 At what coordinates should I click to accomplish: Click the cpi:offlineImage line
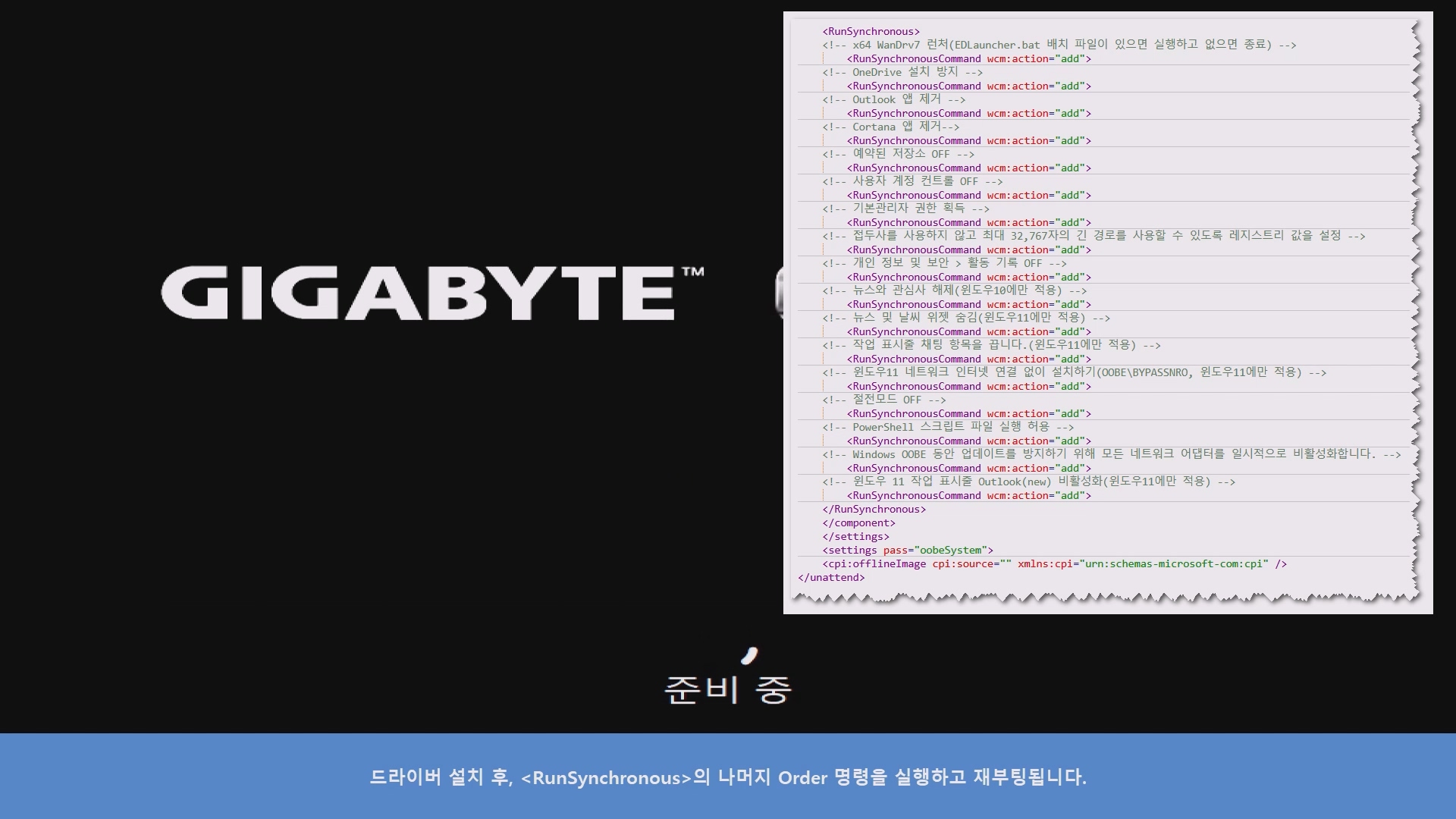[1054, 563]
